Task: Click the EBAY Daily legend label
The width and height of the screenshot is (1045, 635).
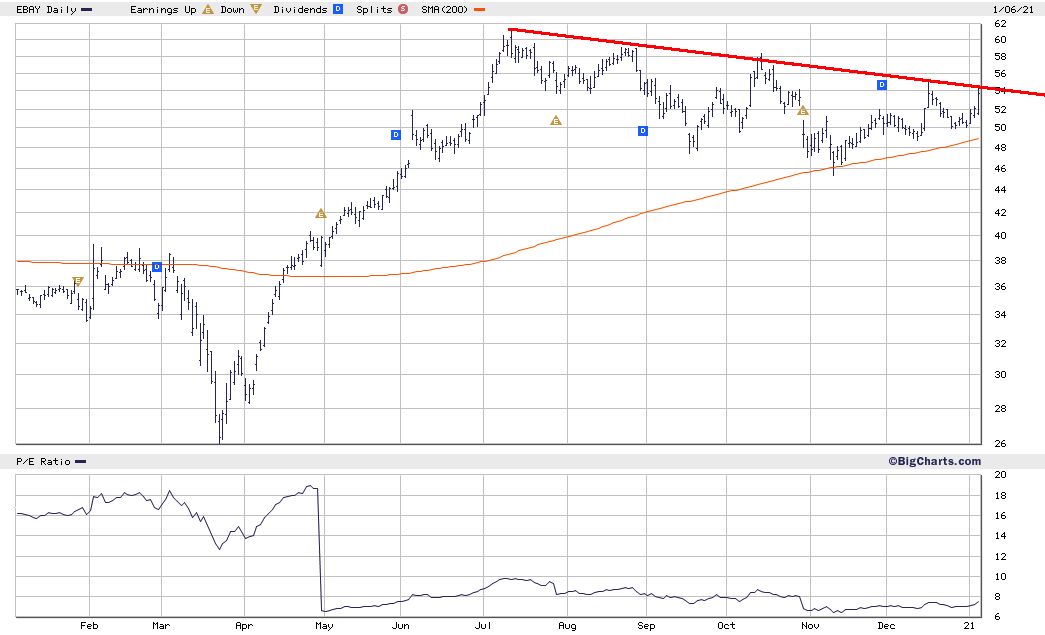Action: pyautogui.click(x=46, y=10)
